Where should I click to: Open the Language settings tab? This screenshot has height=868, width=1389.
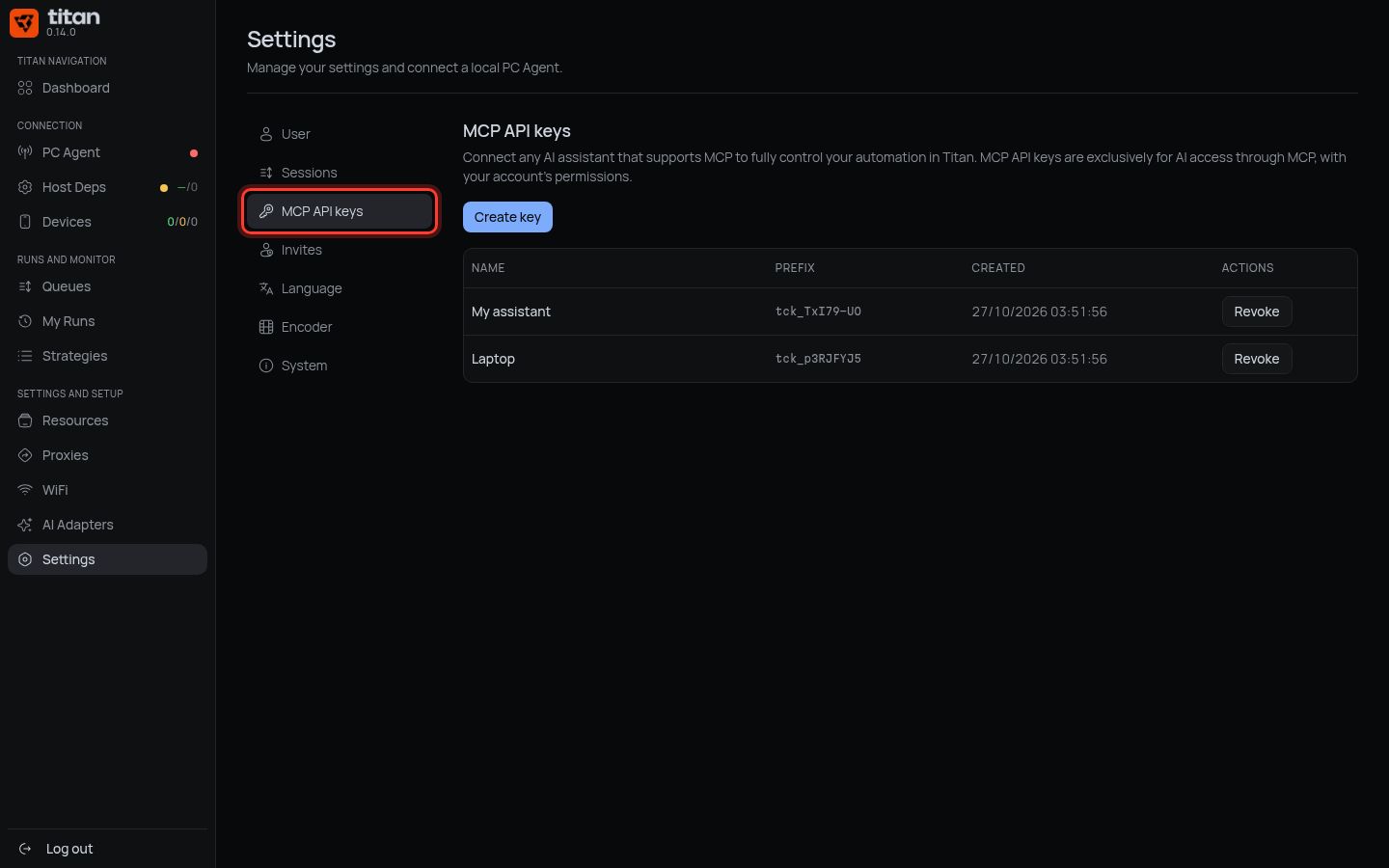[340, 288]
